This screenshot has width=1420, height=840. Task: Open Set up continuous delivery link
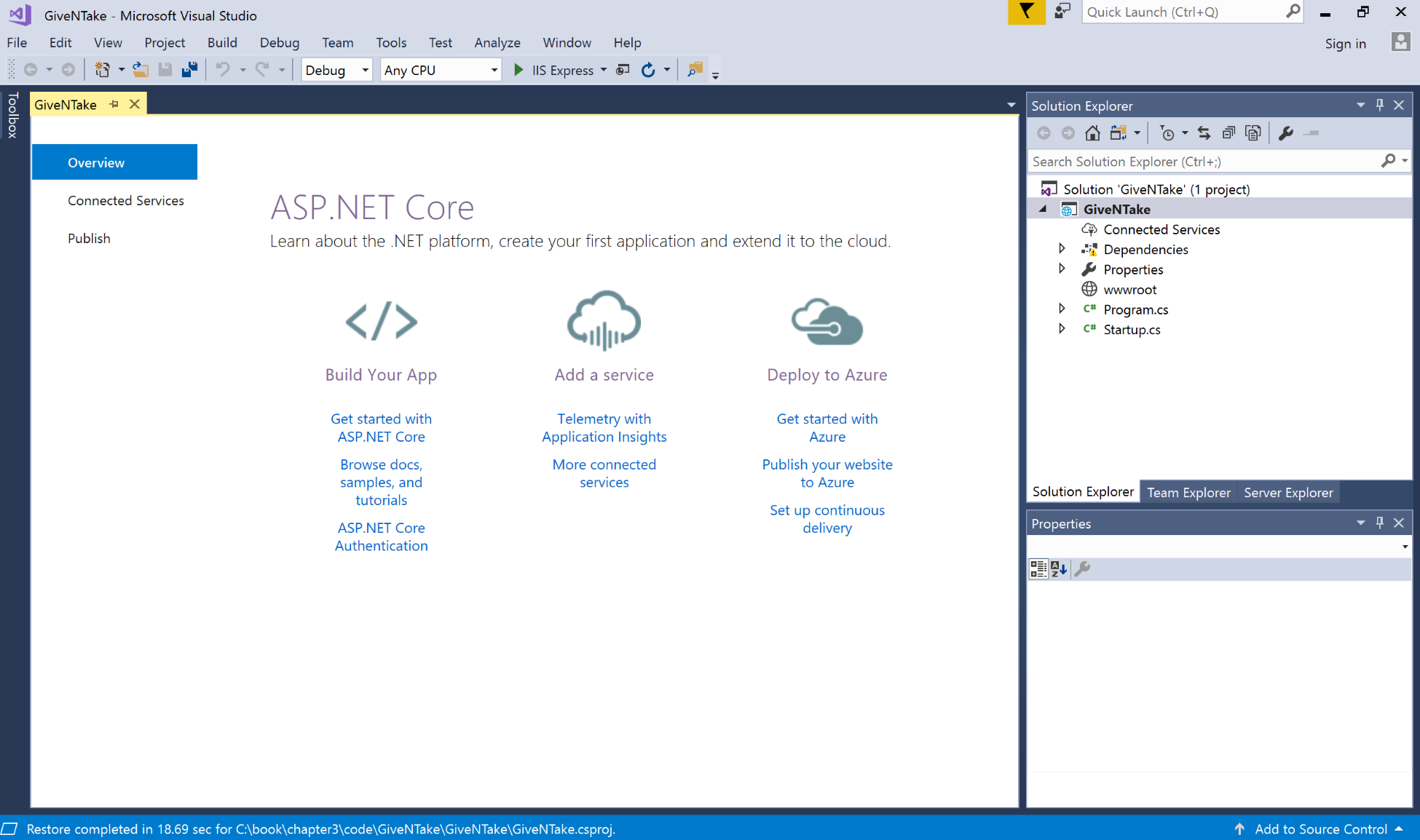click(827, 518)
